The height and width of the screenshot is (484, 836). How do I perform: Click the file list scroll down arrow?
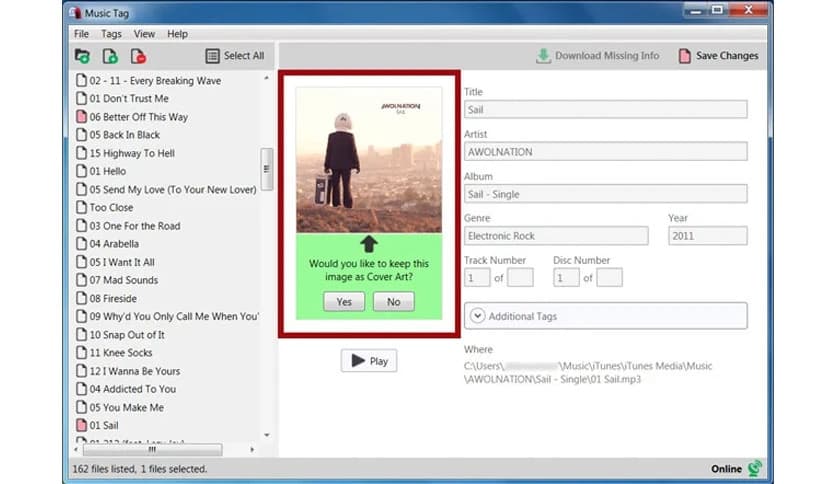tap(267, 435)
